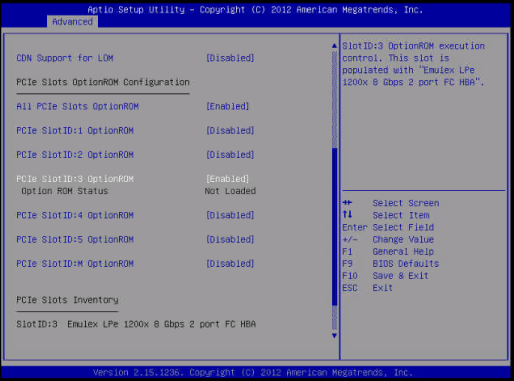Select PCIe SlotID:M OptionROM entry
Screen dimensions: 514x381
pyautogui.click(x=75, y=264)
